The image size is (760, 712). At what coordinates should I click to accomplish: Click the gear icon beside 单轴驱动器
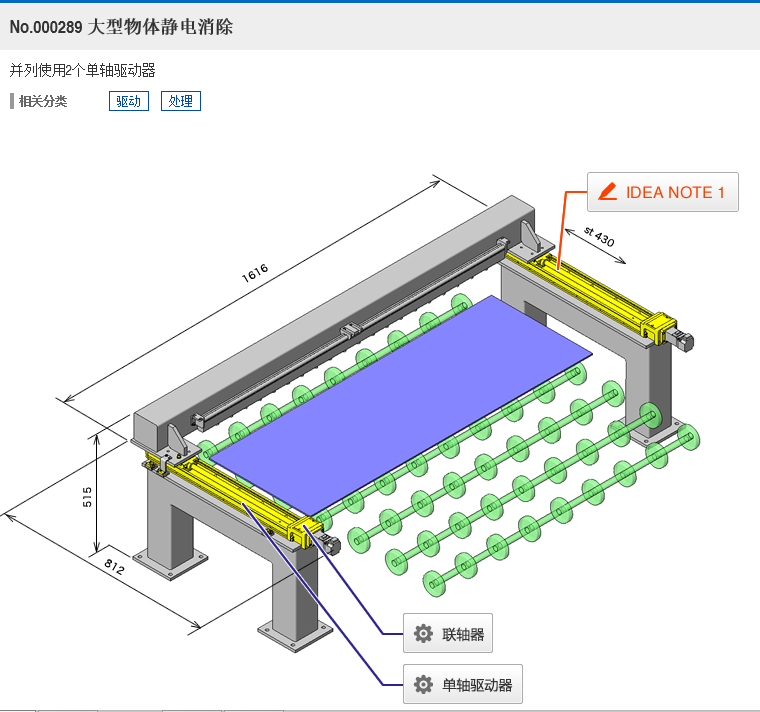click(x=423, y=684)
